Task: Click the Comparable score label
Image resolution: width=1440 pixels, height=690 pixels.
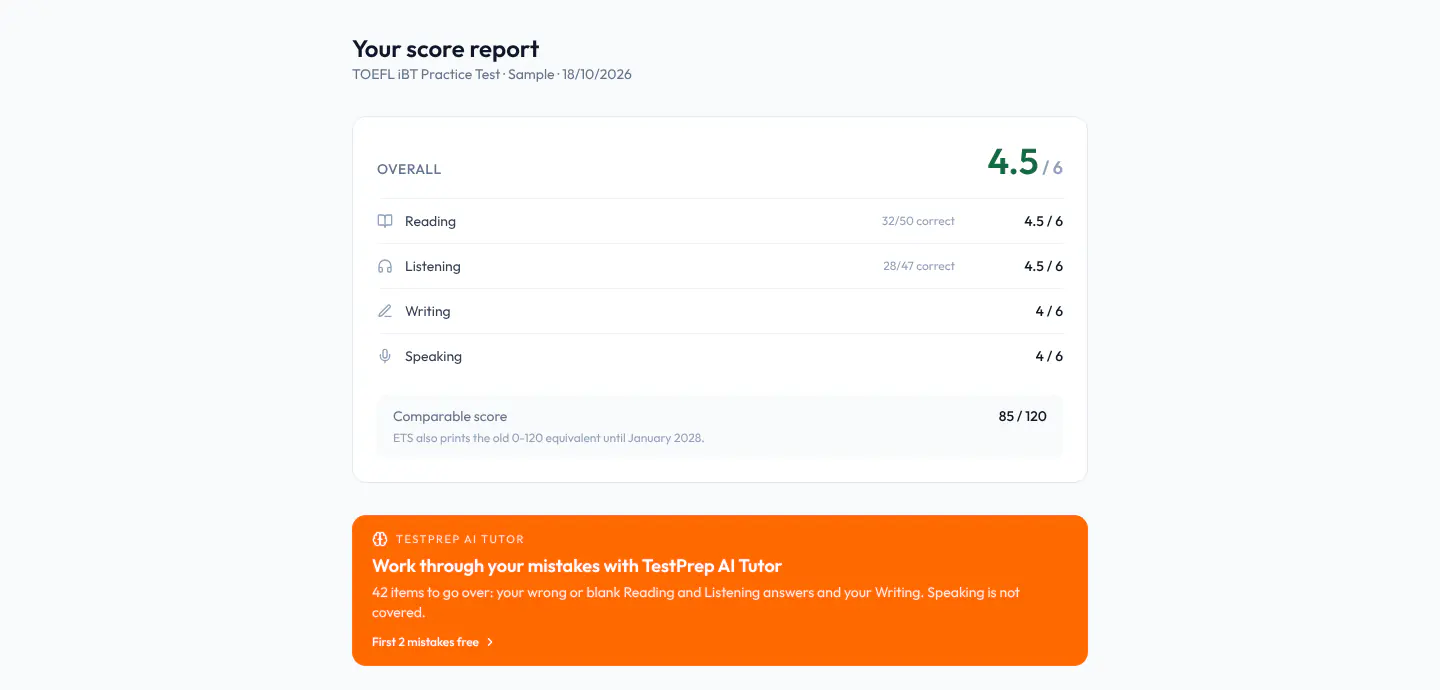Action: point(450,416)
